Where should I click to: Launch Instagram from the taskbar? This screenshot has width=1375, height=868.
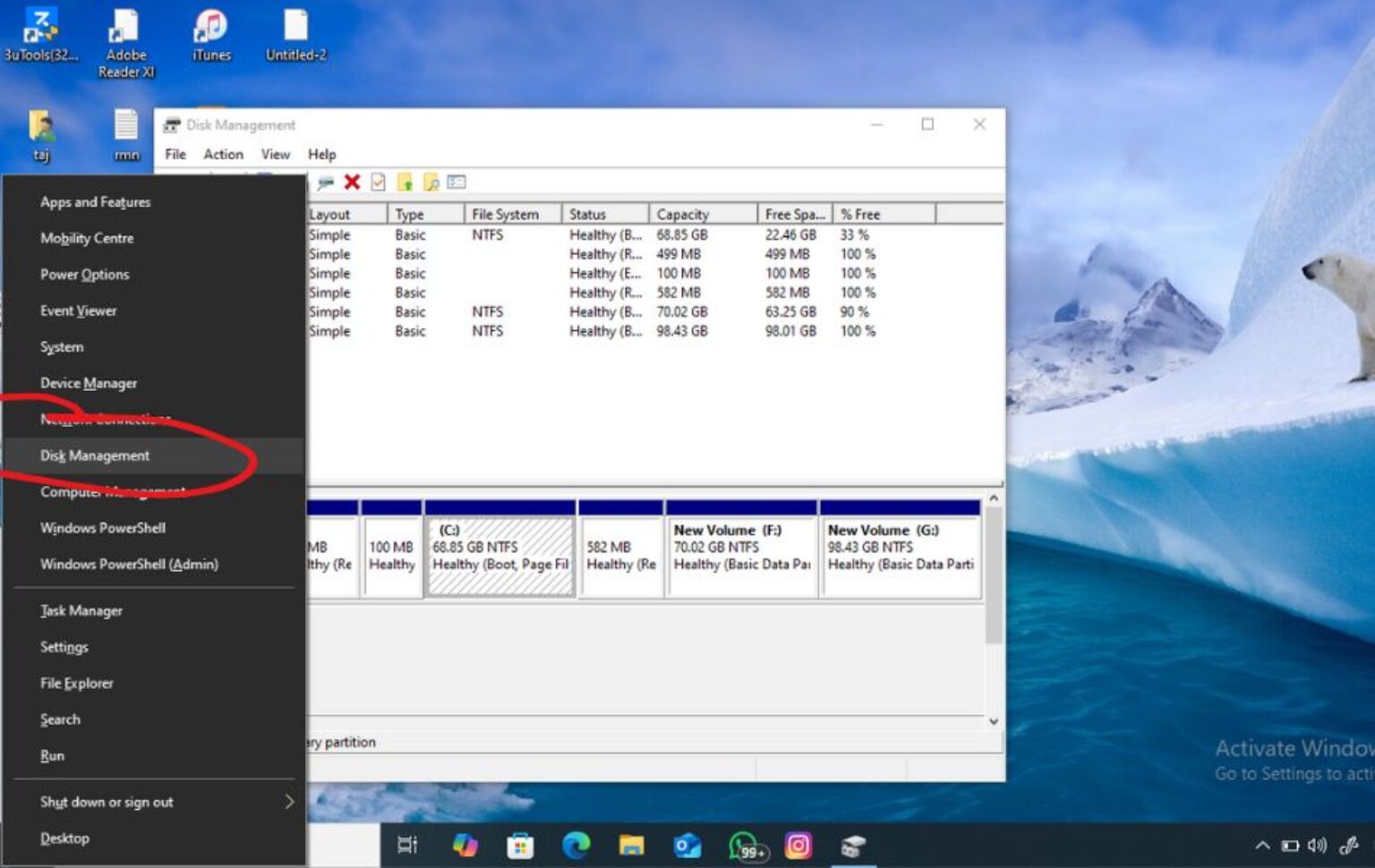(x=797, y=845)
